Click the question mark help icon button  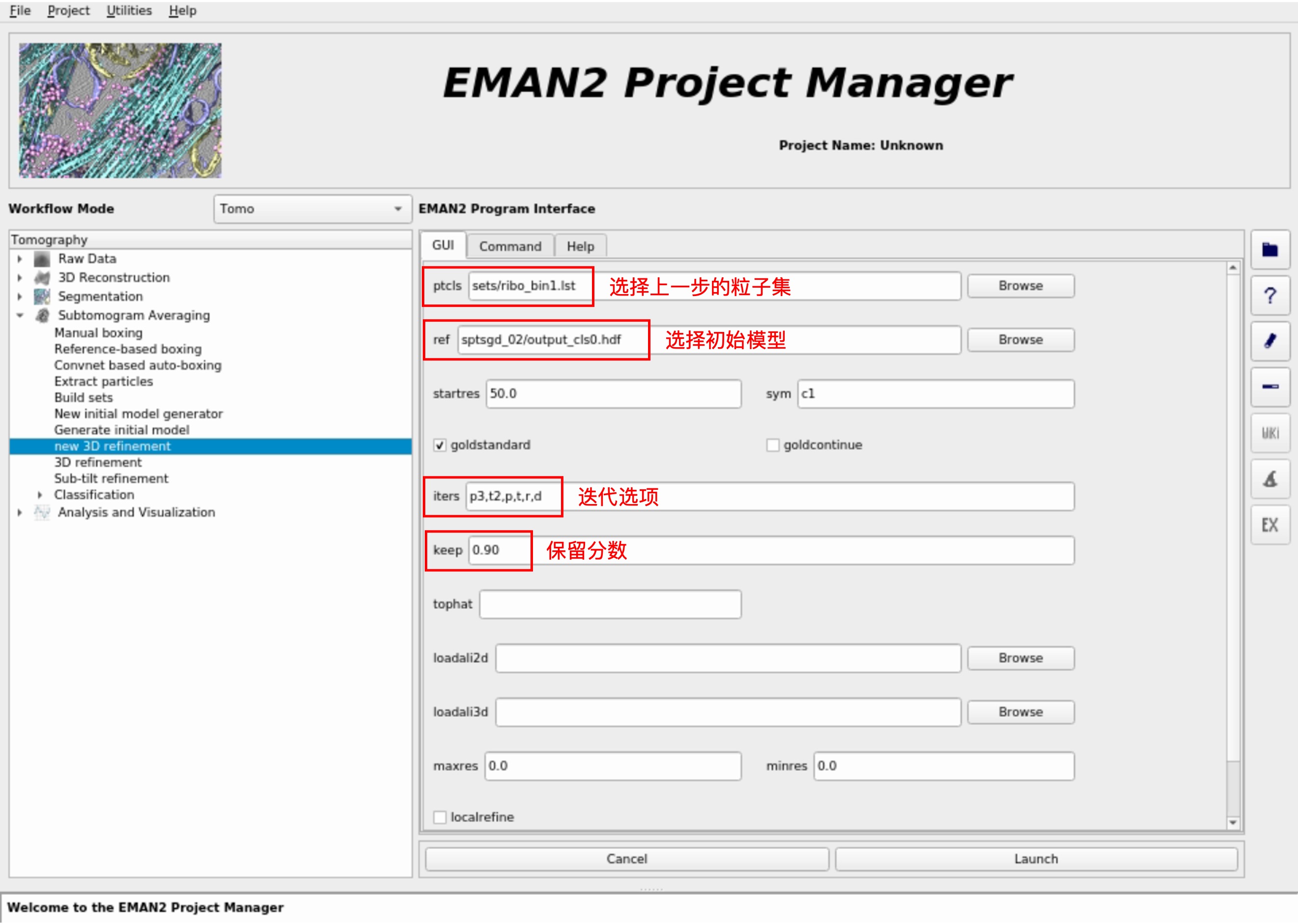click(x=1269, y=295)
